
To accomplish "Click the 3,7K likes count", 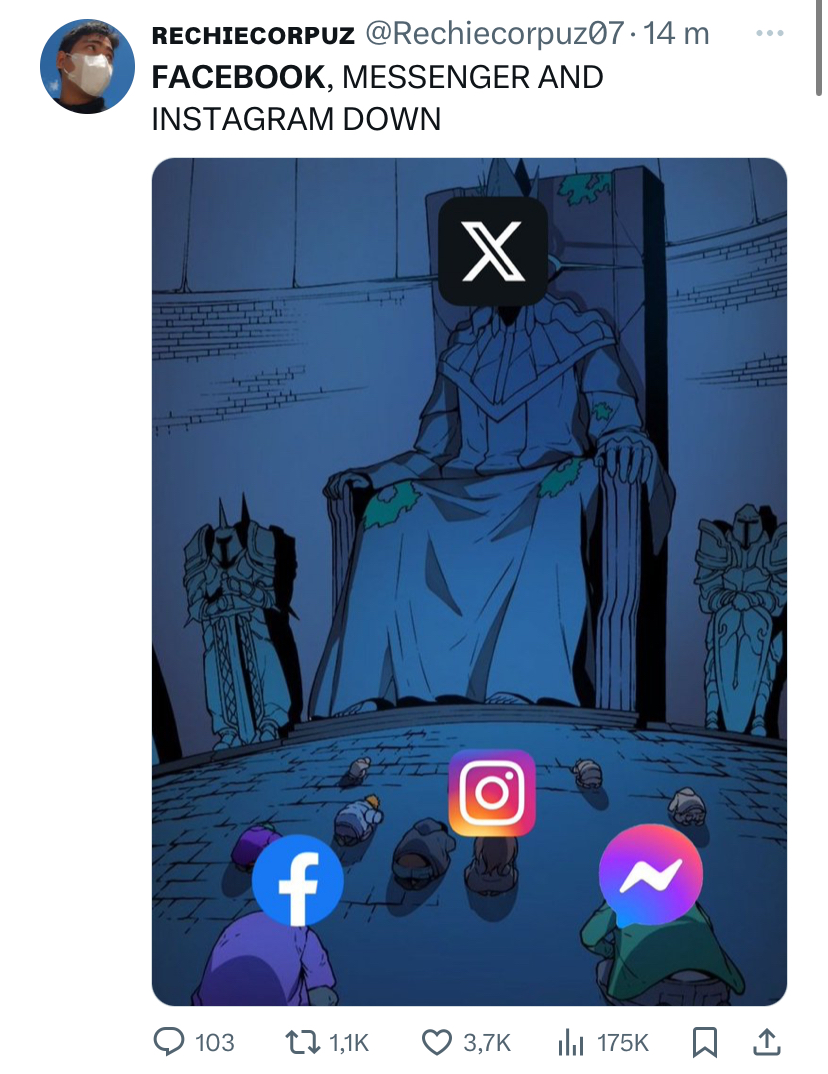I will click(486, 1043).
